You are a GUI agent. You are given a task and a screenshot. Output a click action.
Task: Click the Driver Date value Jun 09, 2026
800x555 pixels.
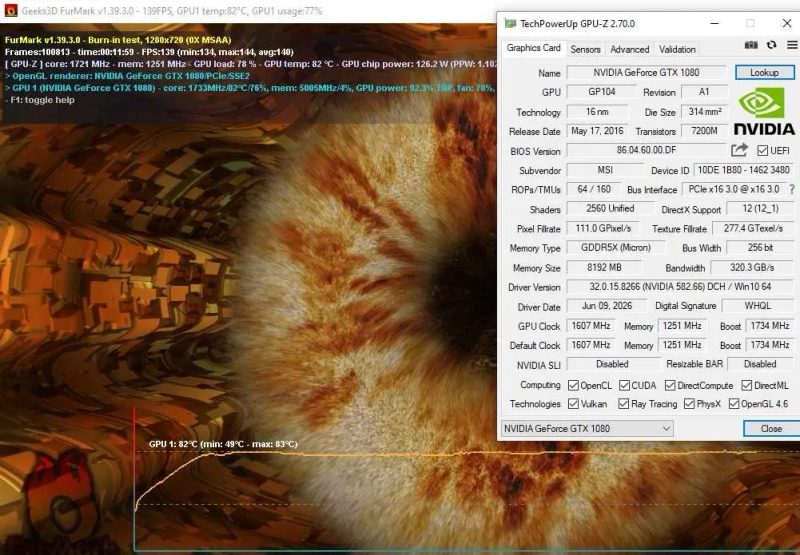point(607,306)
